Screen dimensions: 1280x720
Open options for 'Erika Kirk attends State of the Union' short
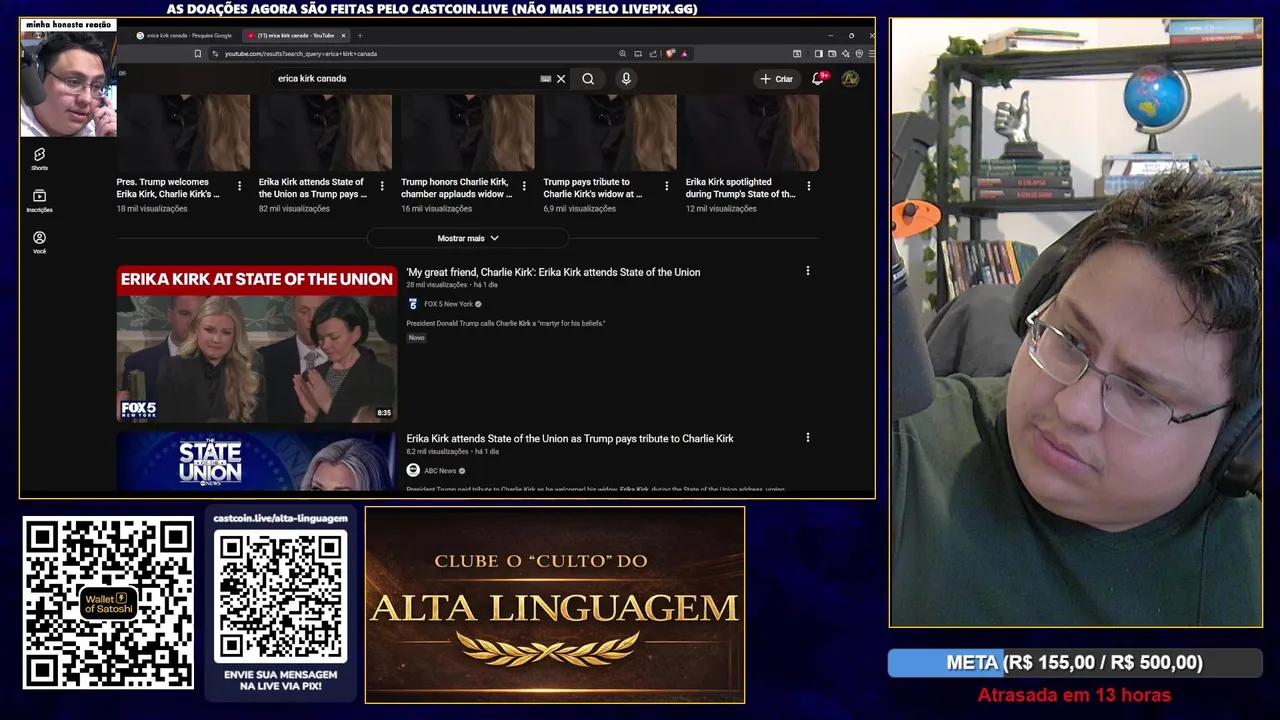[382, 186]
